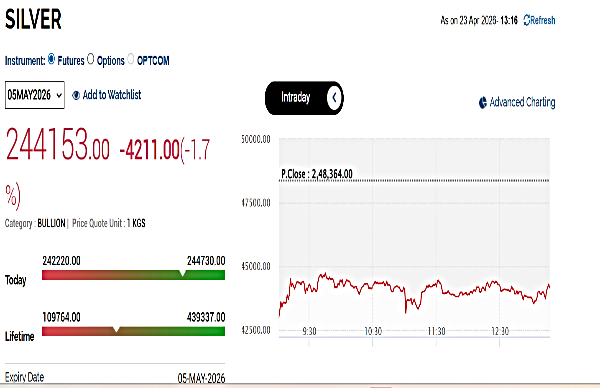Click the 12:30 time axis label
600x388 pixels.
point(500,331)
